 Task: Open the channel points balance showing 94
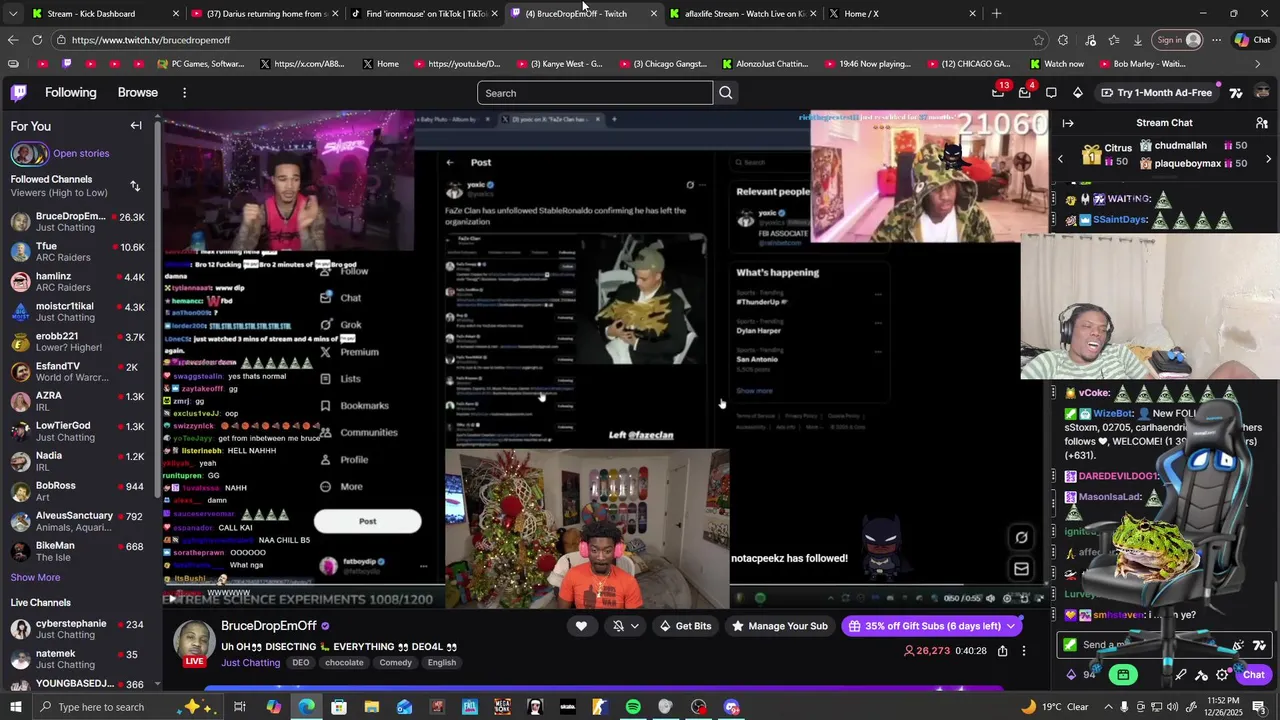pos(1082,675)
